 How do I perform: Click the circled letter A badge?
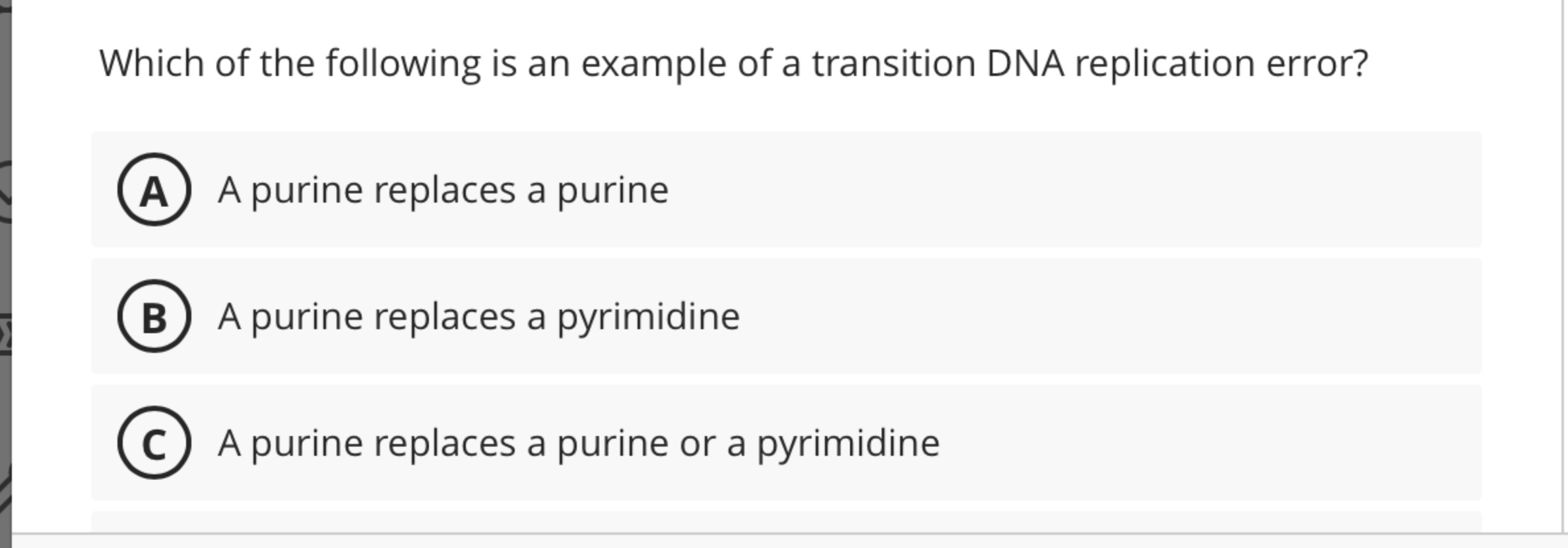point(154,190)
